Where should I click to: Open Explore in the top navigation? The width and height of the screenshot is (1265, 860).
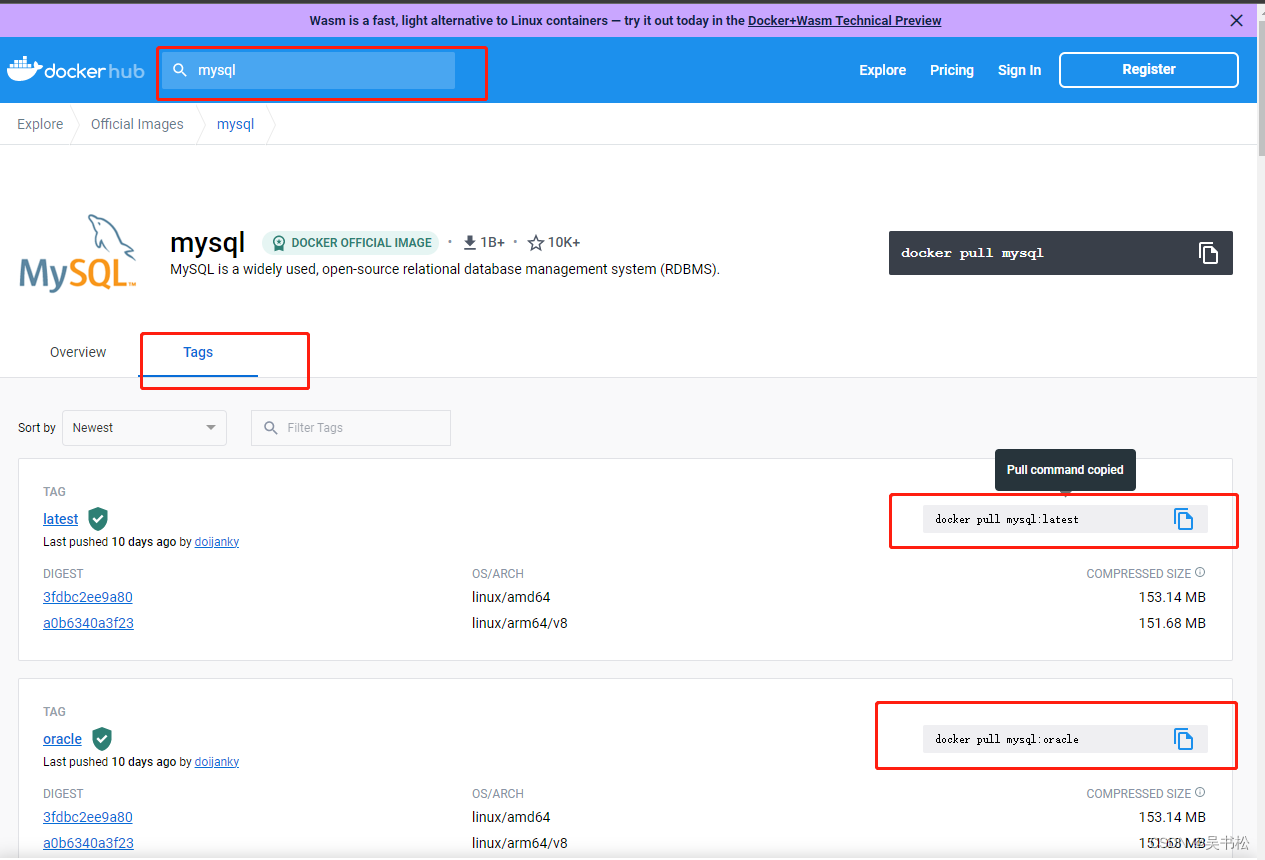click(x=882, y=70)
